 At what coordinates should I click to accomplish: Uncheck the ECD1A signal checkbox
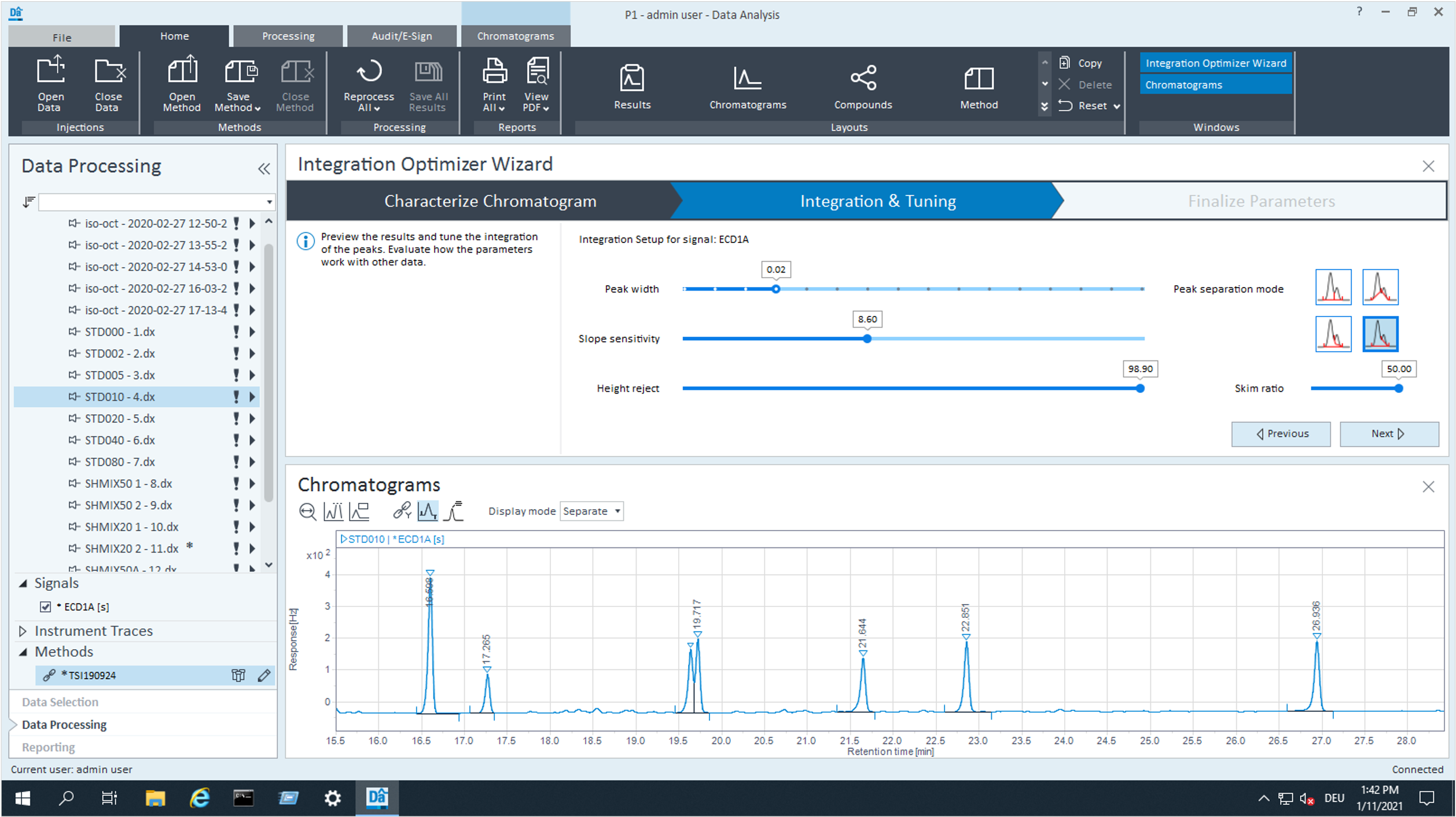click(x=46, y=606)
